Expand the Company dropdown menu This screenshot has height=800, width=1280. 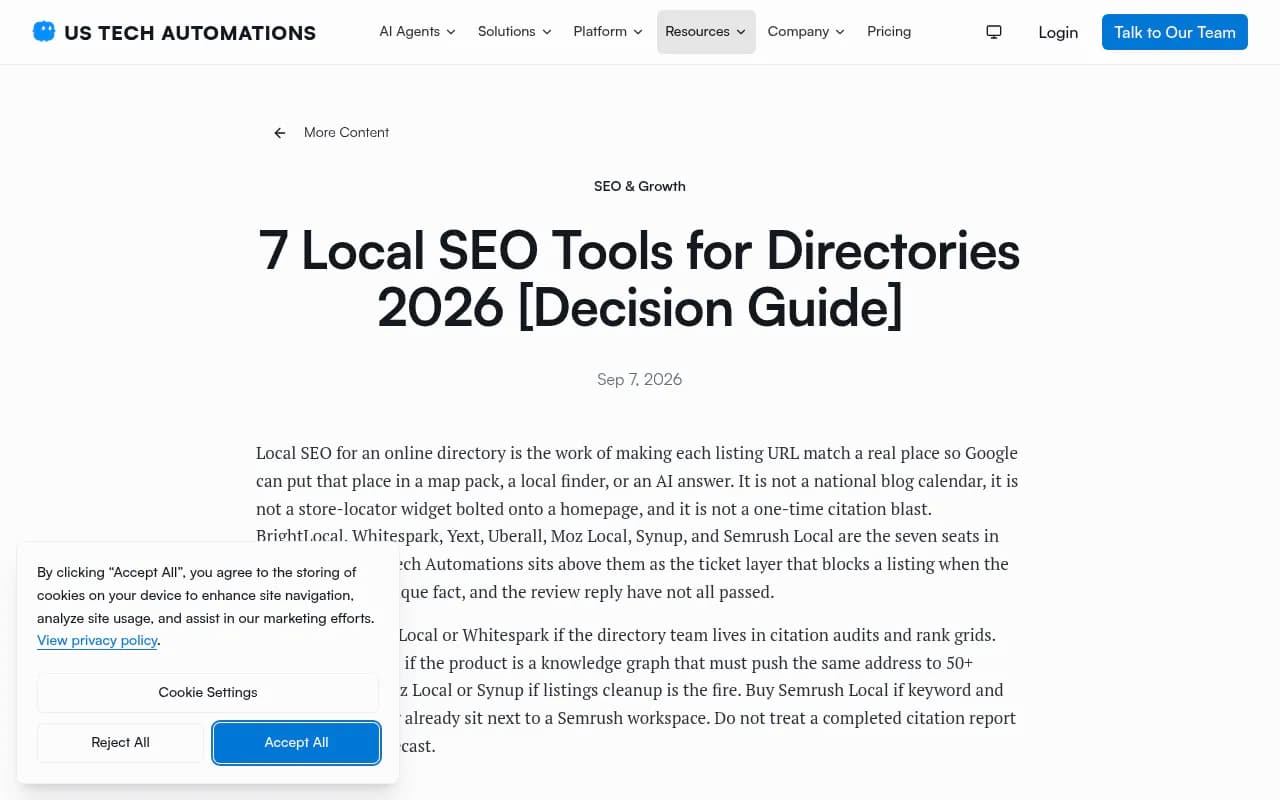[806, 32]
